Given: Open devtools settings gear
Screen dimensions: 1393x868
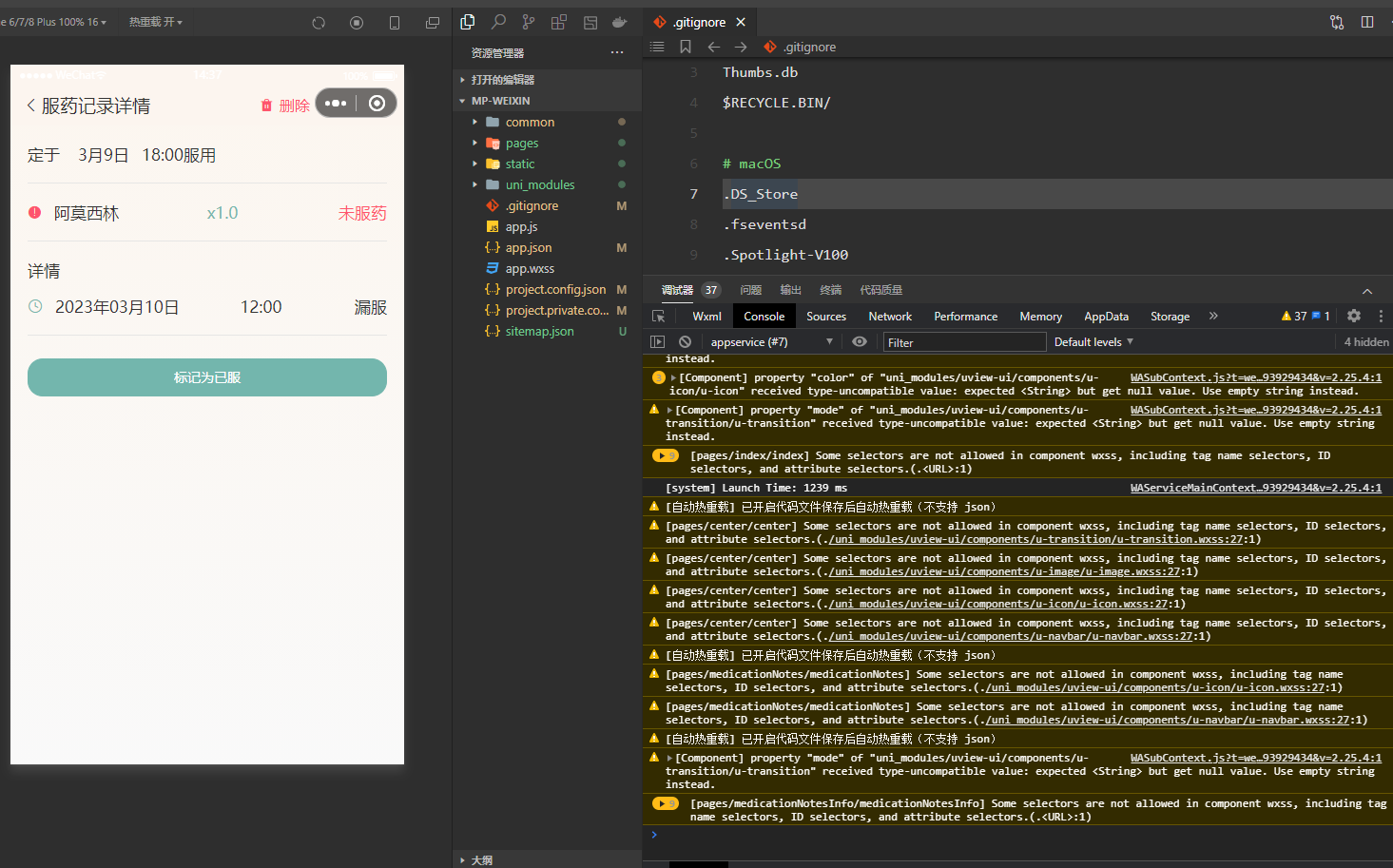Looking at the screenshot, I should pos(1354,316).
